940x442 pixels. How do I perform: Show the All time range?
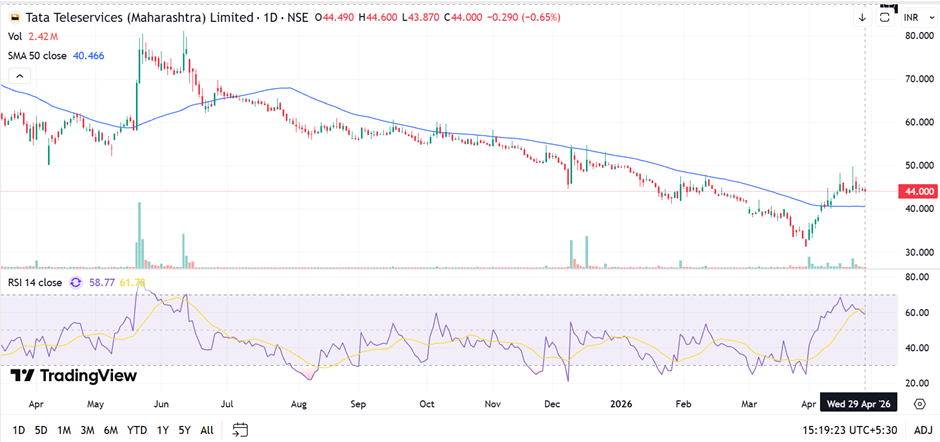click(x=207, y=430)
